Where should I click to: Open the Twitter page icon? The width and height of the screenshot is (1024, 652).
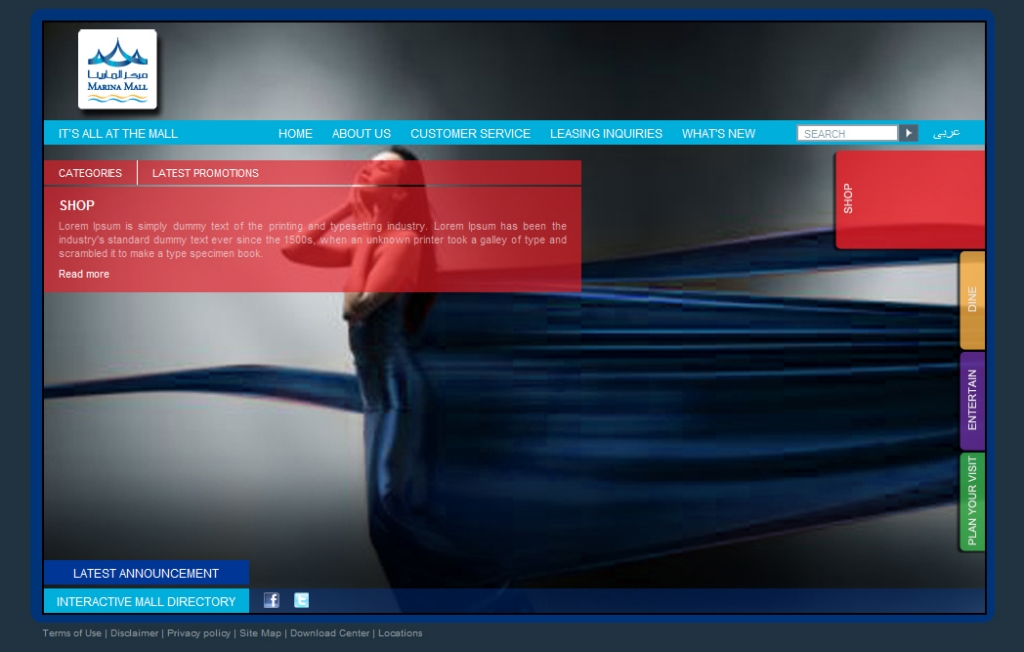pyautogui.click(x=301, y=600)
